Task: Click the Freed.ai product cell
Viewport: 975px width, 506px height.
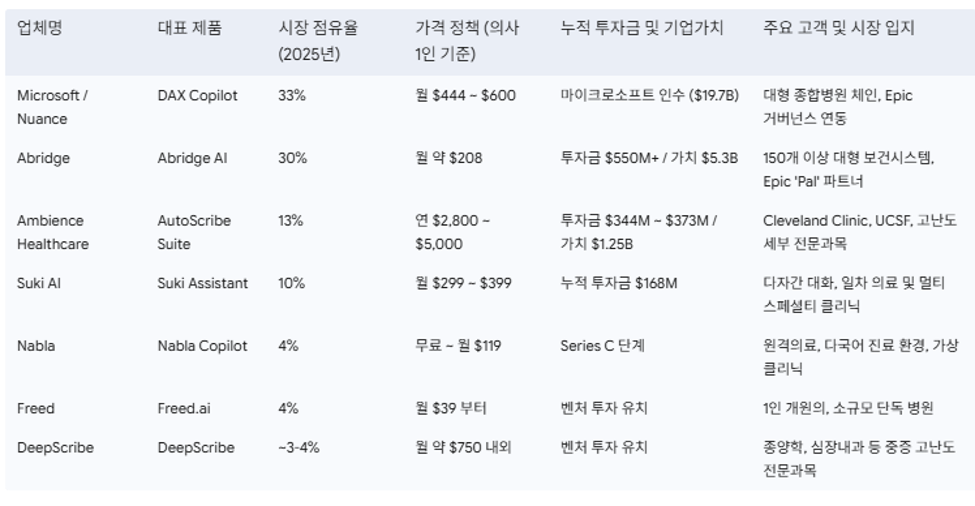Action: click(184, 409)
